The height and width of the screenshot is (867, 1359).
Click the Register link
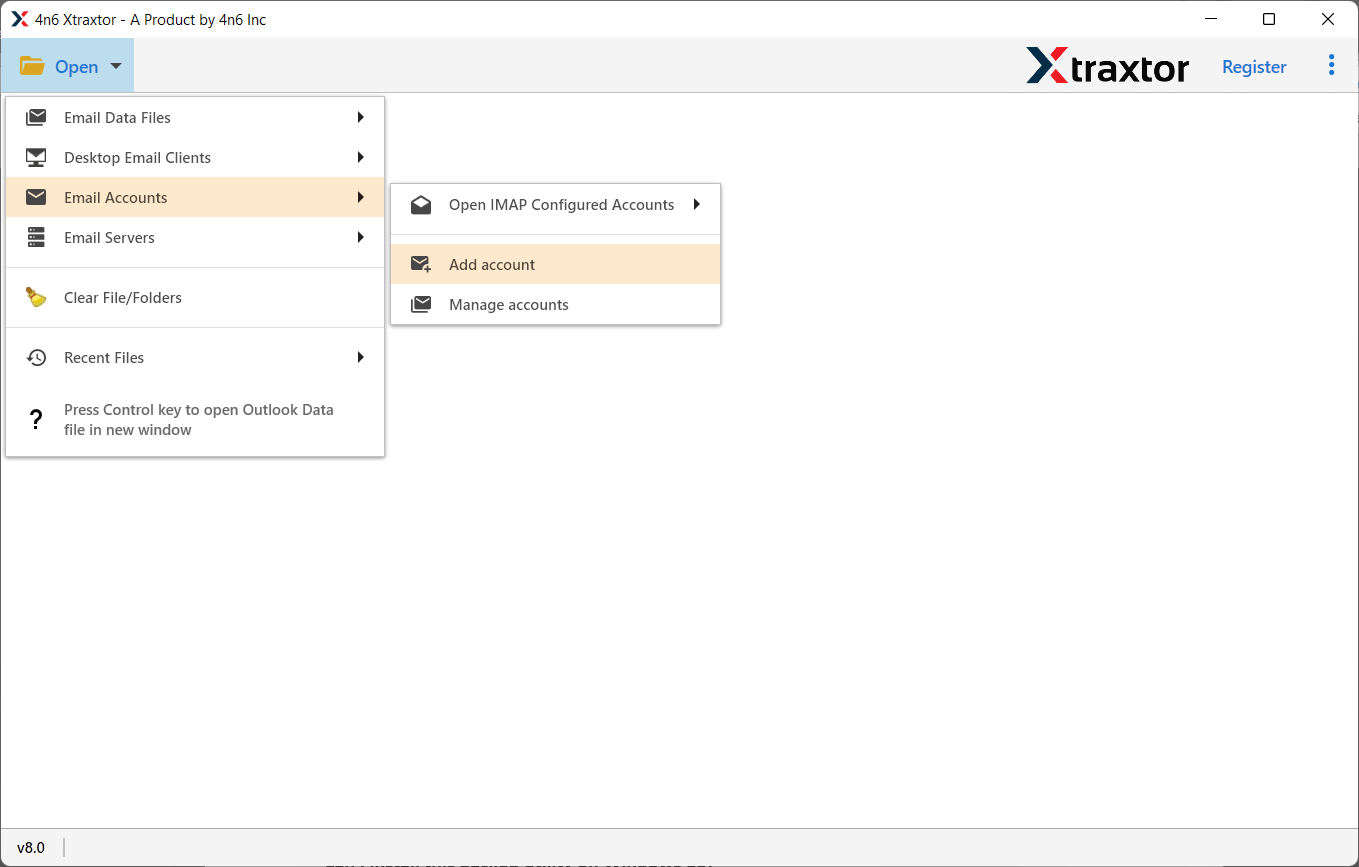(x=1253, y=66)
